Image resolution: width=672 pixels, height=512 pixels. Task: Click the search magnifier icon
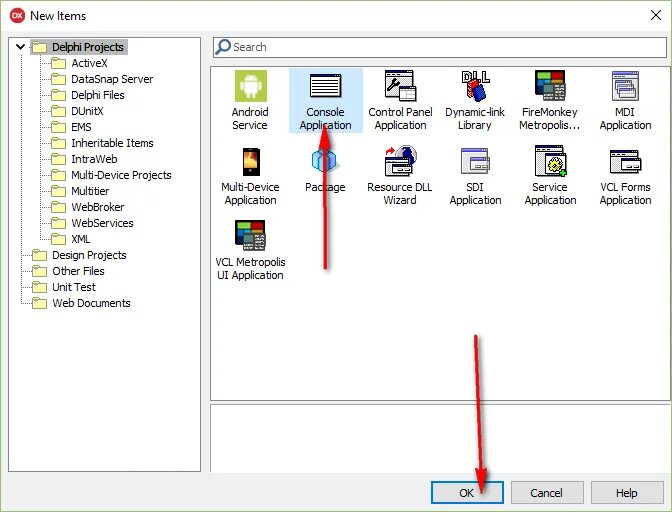click(223, 47)
